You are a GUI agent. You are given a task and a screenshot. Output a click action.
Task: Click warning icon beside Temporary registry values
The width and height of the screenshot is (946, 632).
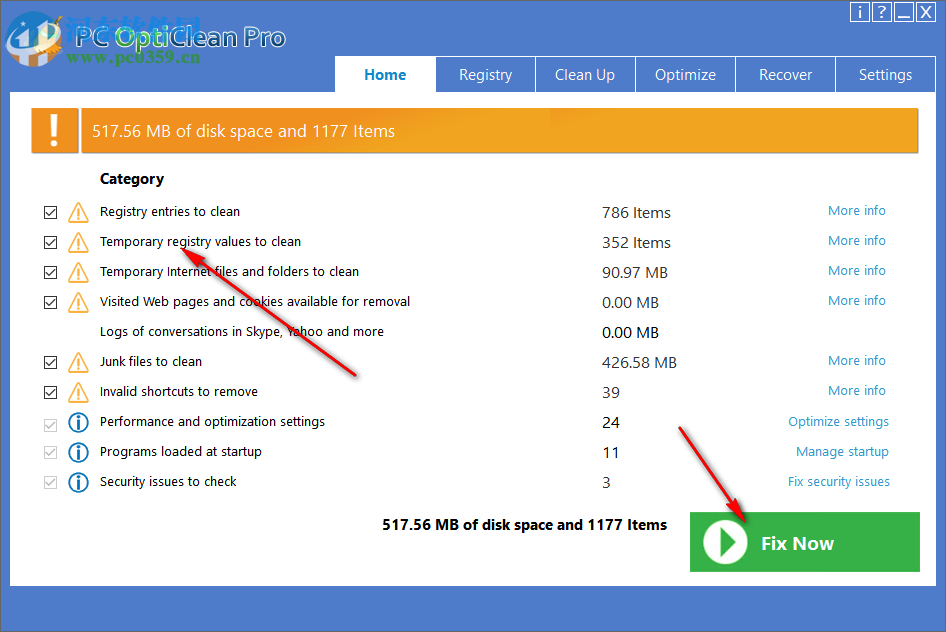coord(78,242)
